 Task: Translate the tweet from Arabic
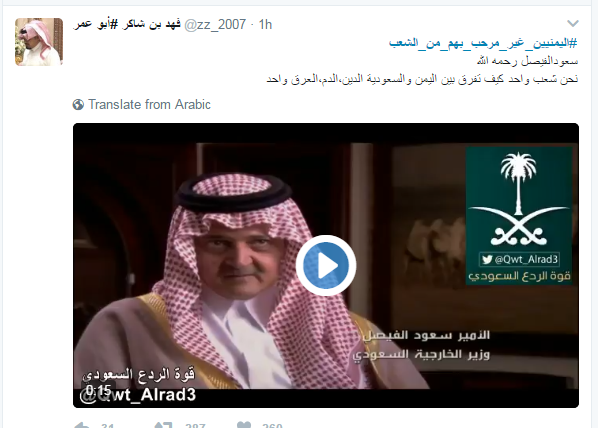[x=149, y=105]
